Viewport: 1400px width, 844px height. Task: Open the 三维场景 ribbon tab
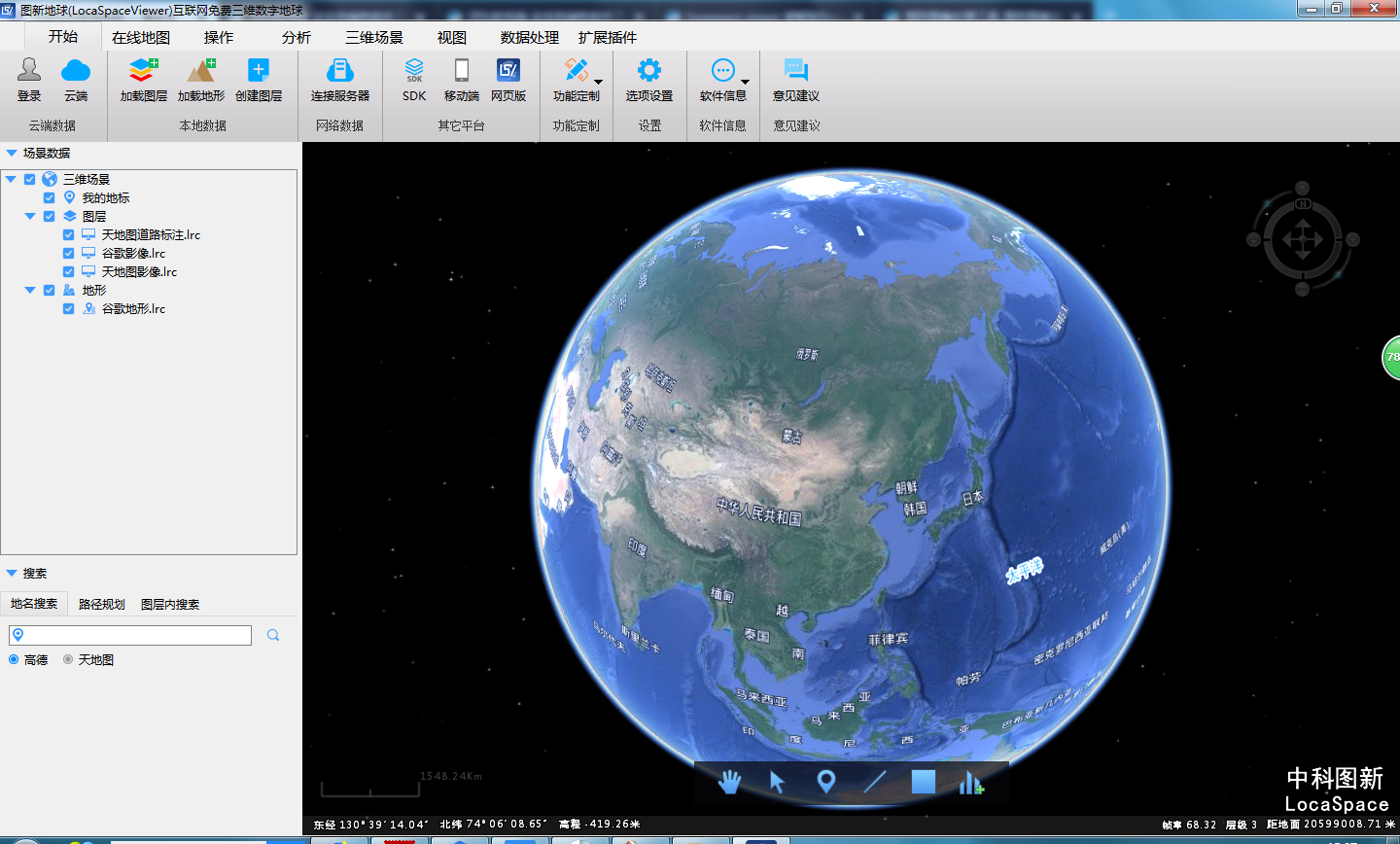click(x=374, y=37)
